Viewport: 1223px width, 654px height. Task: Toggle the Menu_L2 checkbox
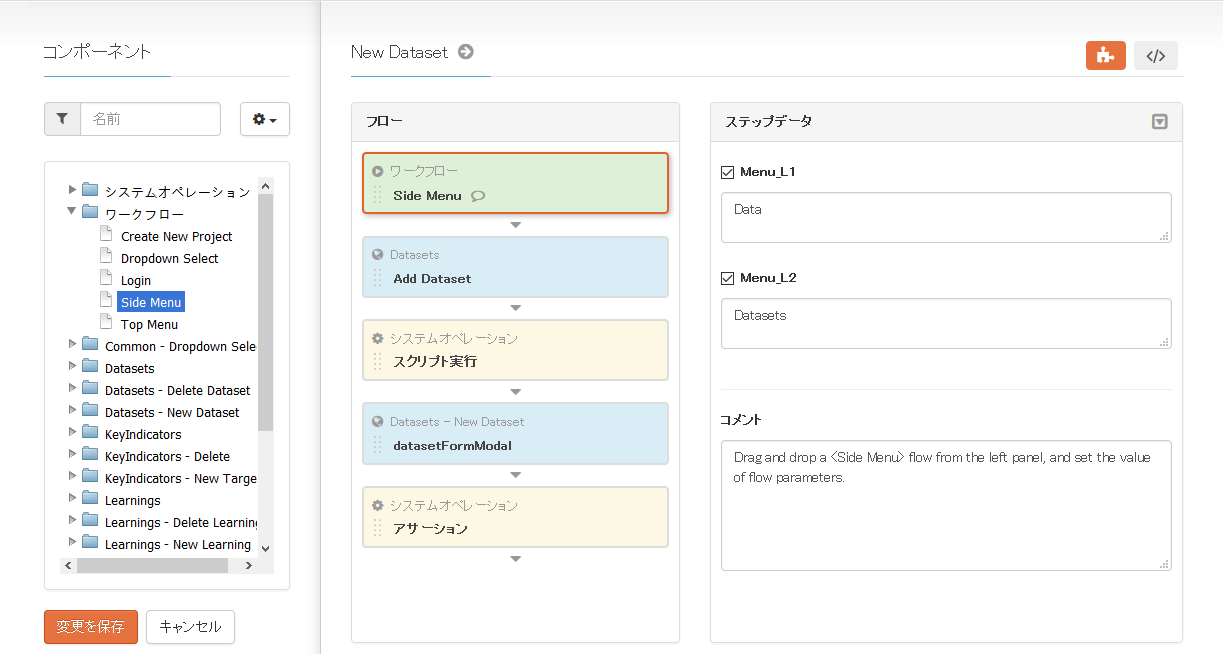[x=727, y=278]
